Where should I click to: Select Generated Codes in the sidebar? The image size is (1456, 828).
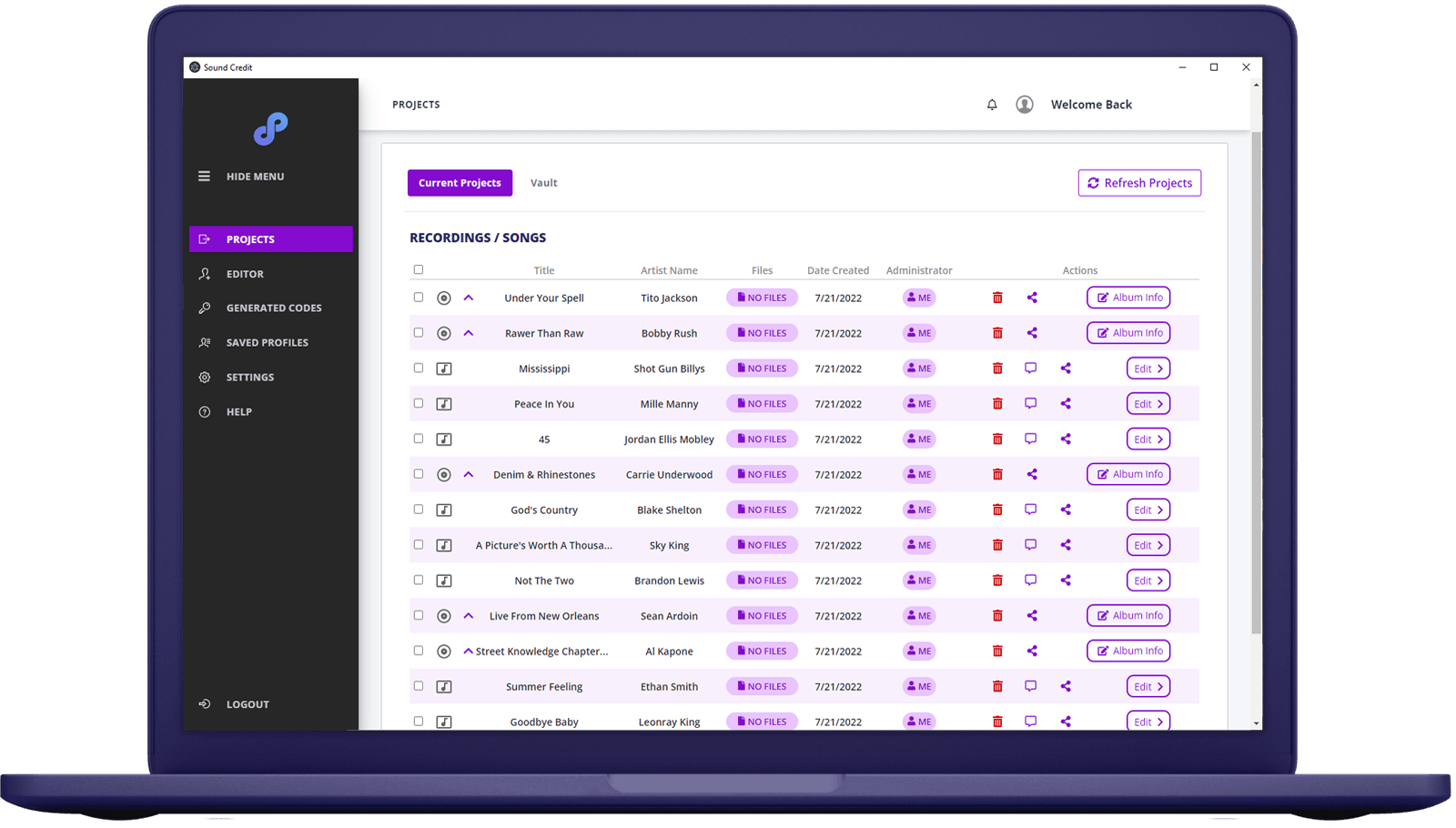[273, 308]
